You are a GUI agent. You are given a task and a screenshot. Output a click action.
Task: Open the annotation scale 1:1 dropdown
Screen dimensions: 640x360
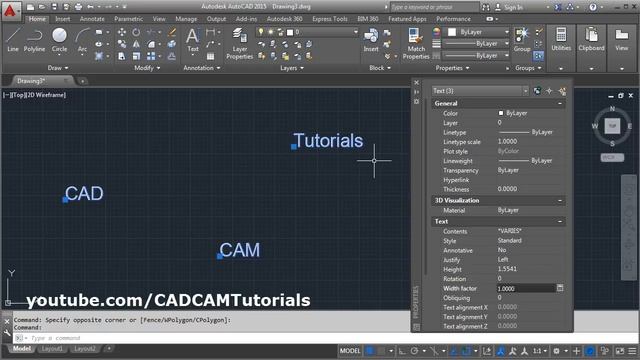(x=540, y=351)
